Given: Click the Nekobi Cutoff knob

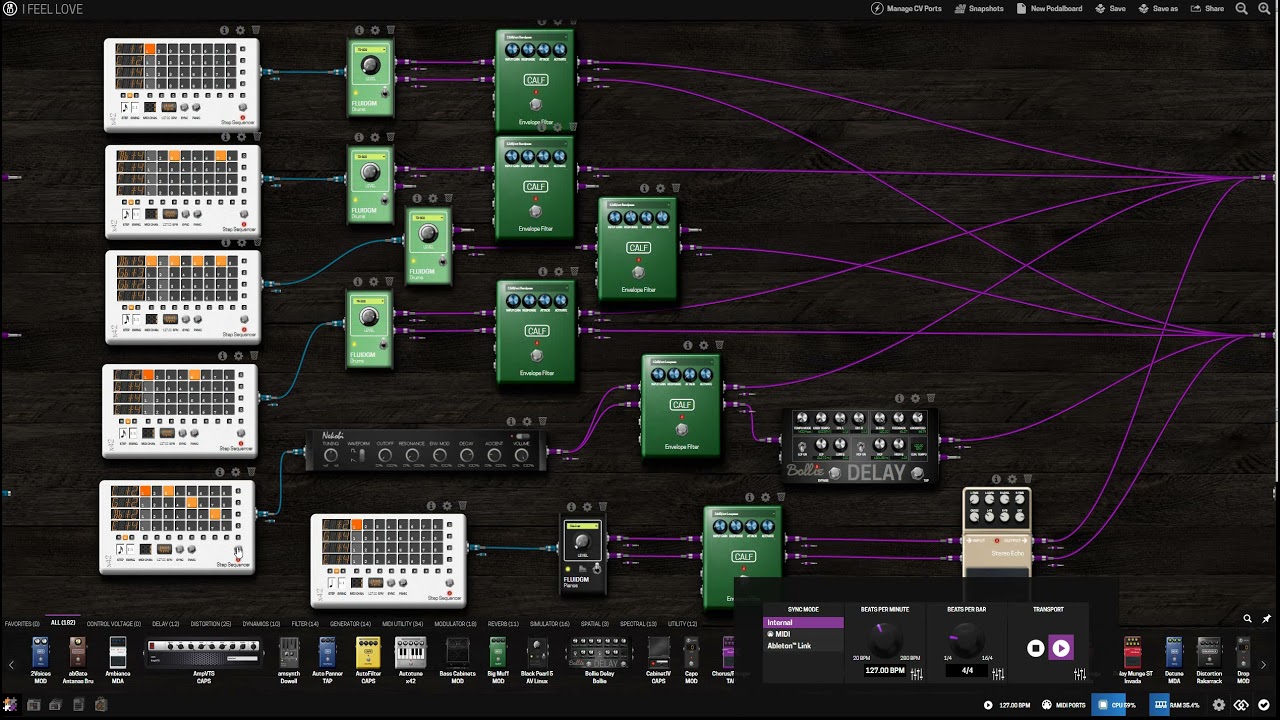Looking at the screenshot, I should pyautogui.click(x=385, y=456).
